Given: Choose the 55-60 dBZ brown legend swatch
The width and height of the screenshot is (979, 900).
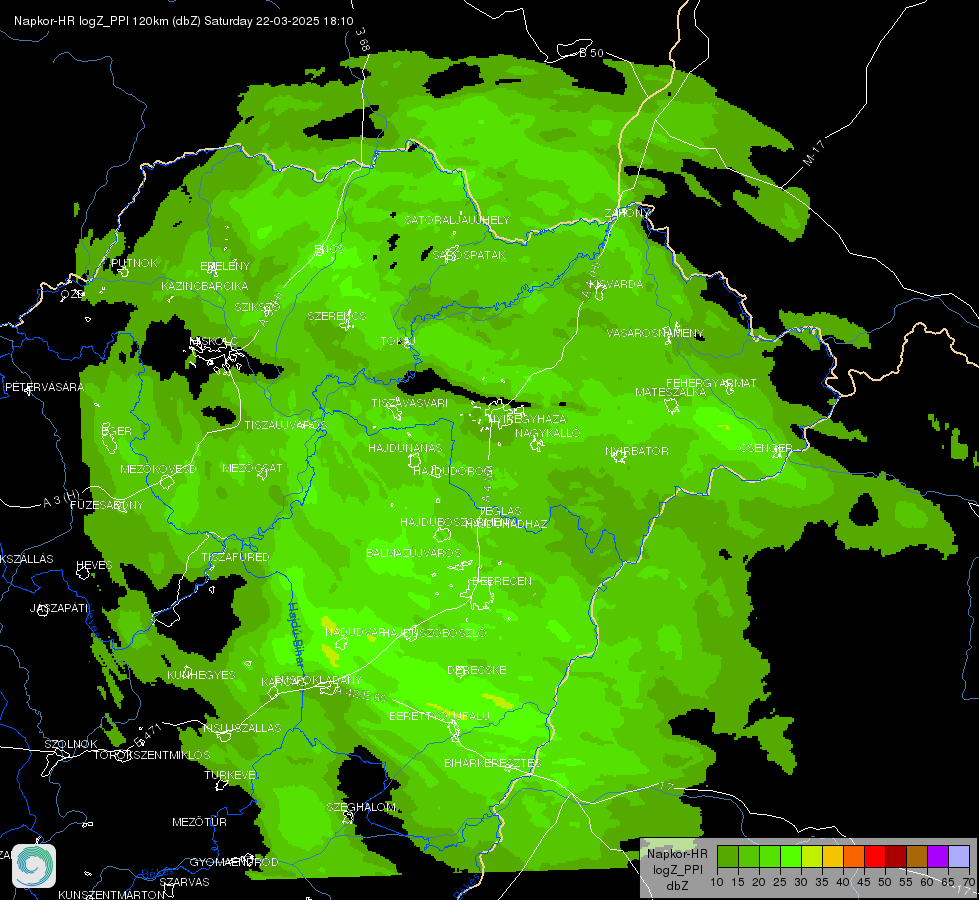Looking at the screenshot, I should pyautogui.click(x=917, y=857).
